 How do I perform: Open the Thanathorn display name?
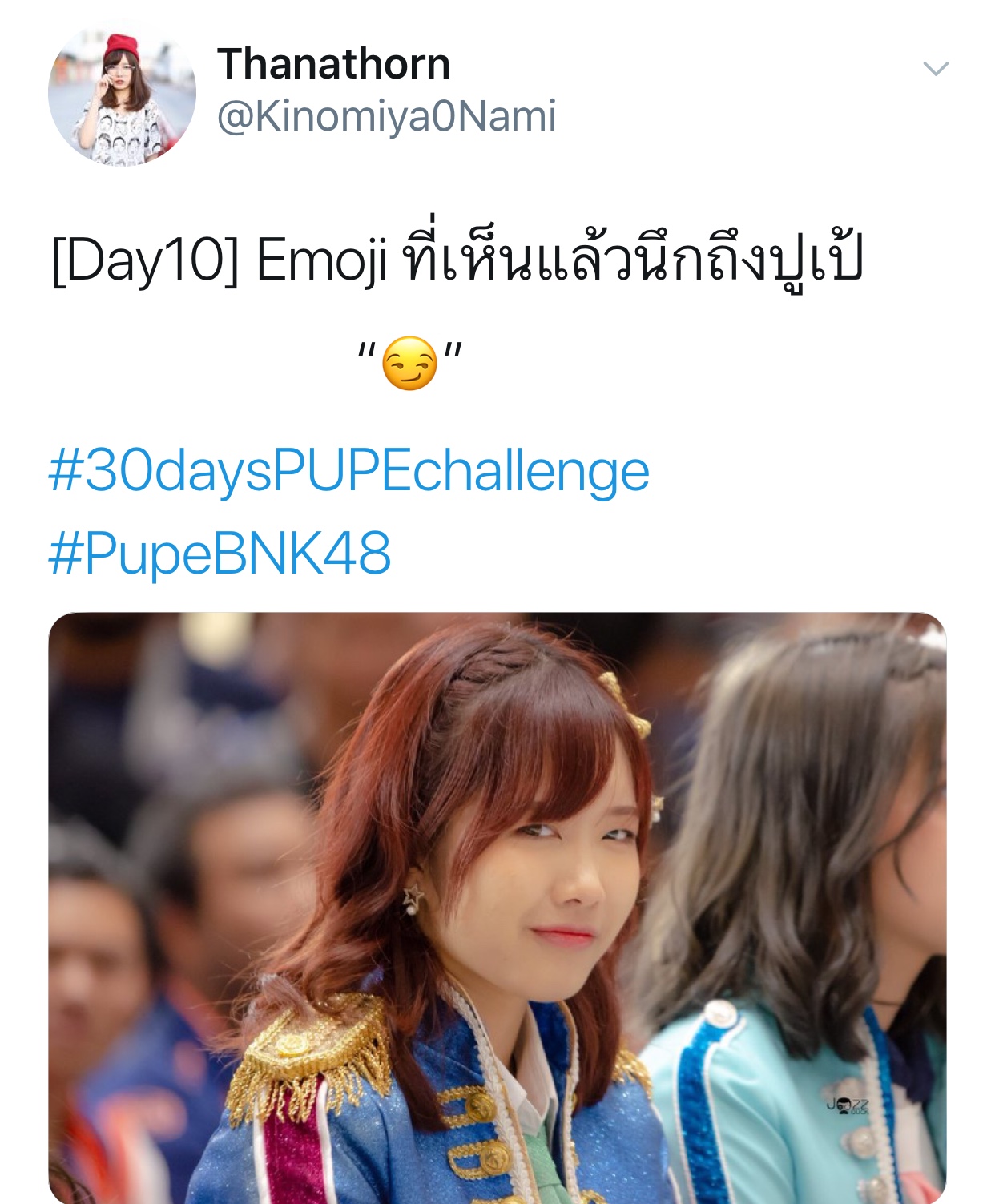[334, 63]
